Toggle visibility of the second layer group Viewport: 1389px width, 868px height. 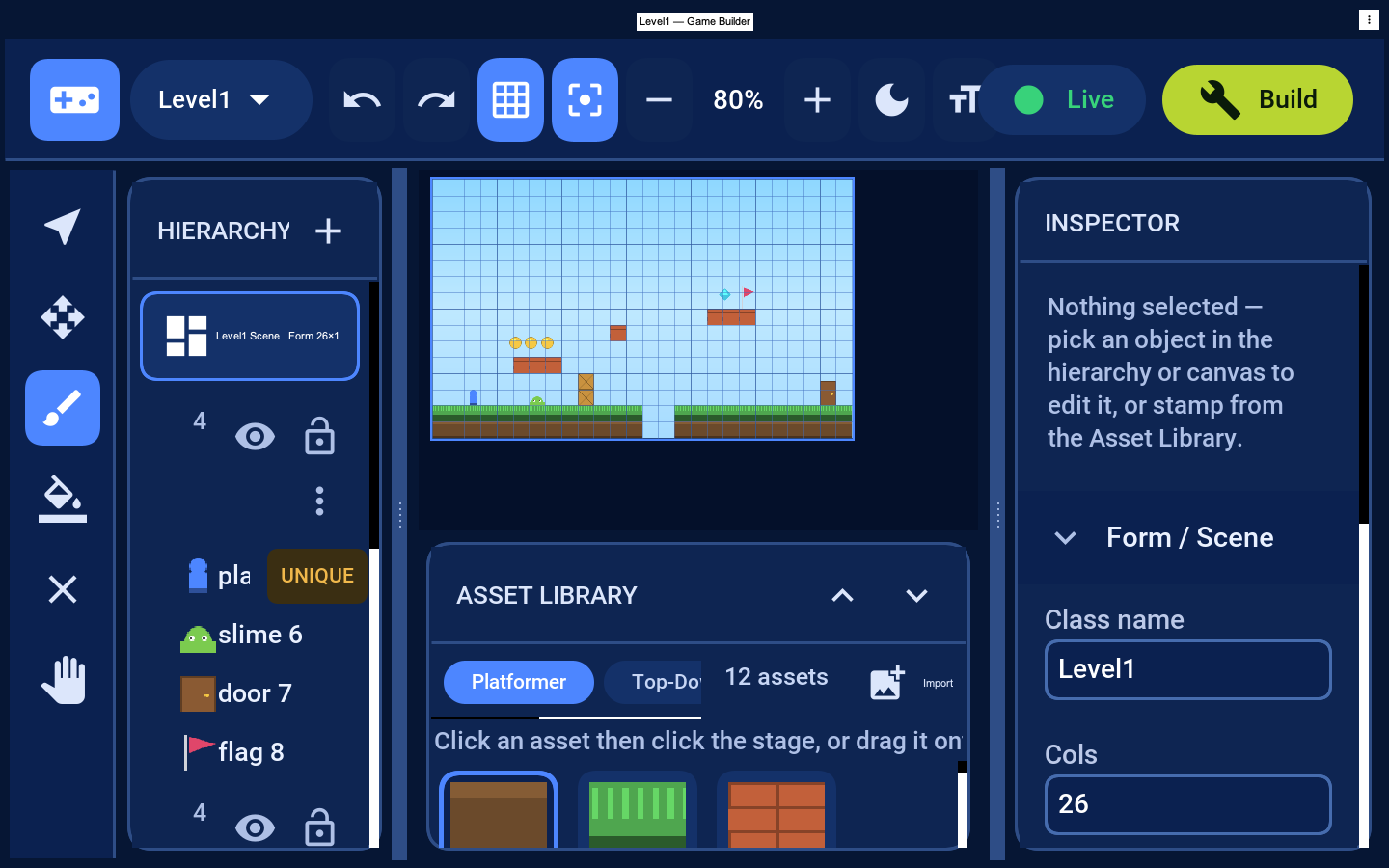tap(255, 828)
